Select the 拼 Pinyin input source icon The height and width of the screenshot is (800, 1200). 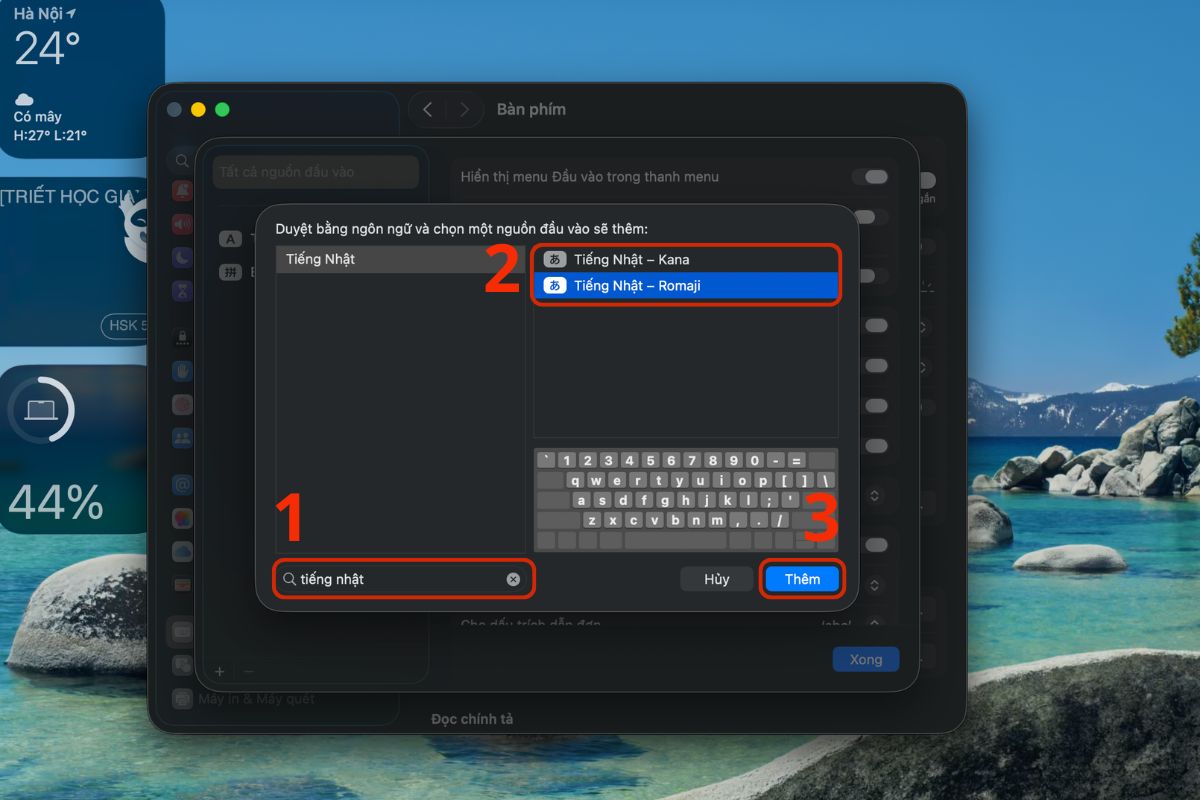[x=231, y=272]
